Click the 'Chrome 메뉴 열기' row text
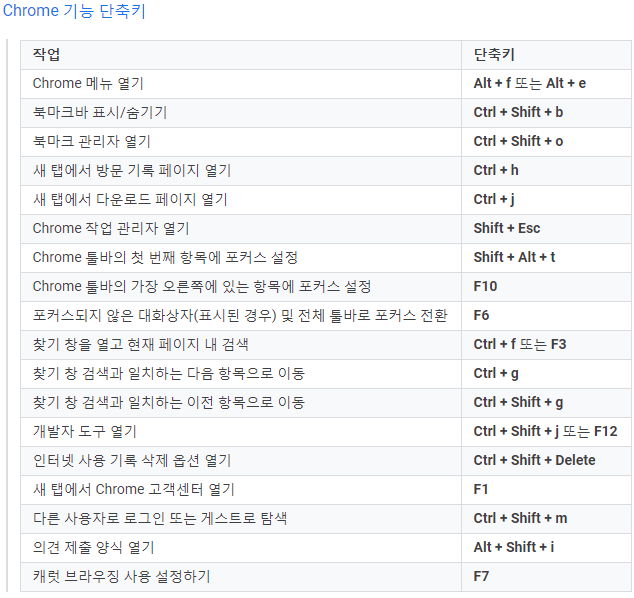 (x=88, y=83)
